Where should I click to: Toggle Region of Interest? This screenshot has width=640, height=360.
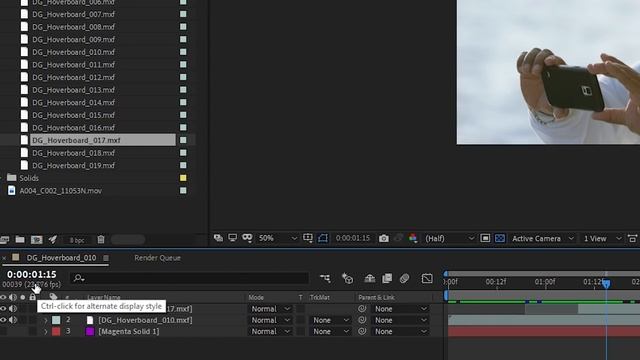point(485,238)
